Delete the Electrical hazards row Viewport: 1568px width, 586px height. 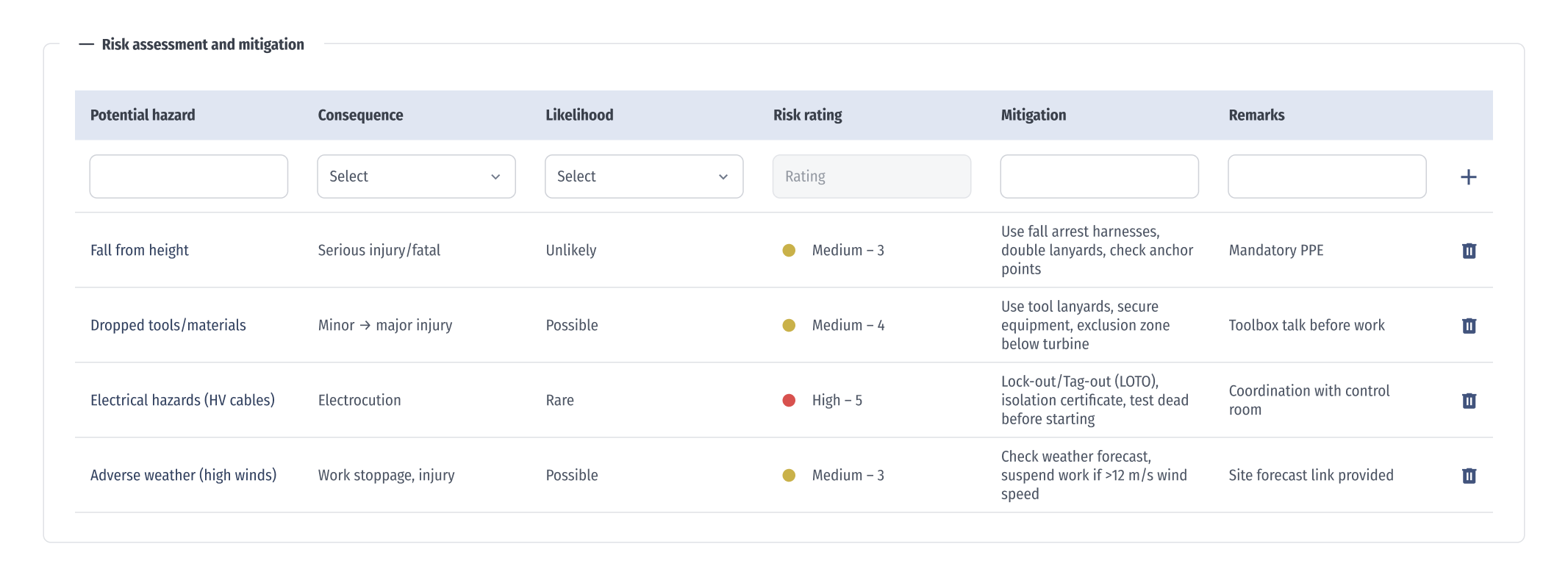pos(1469,401)
